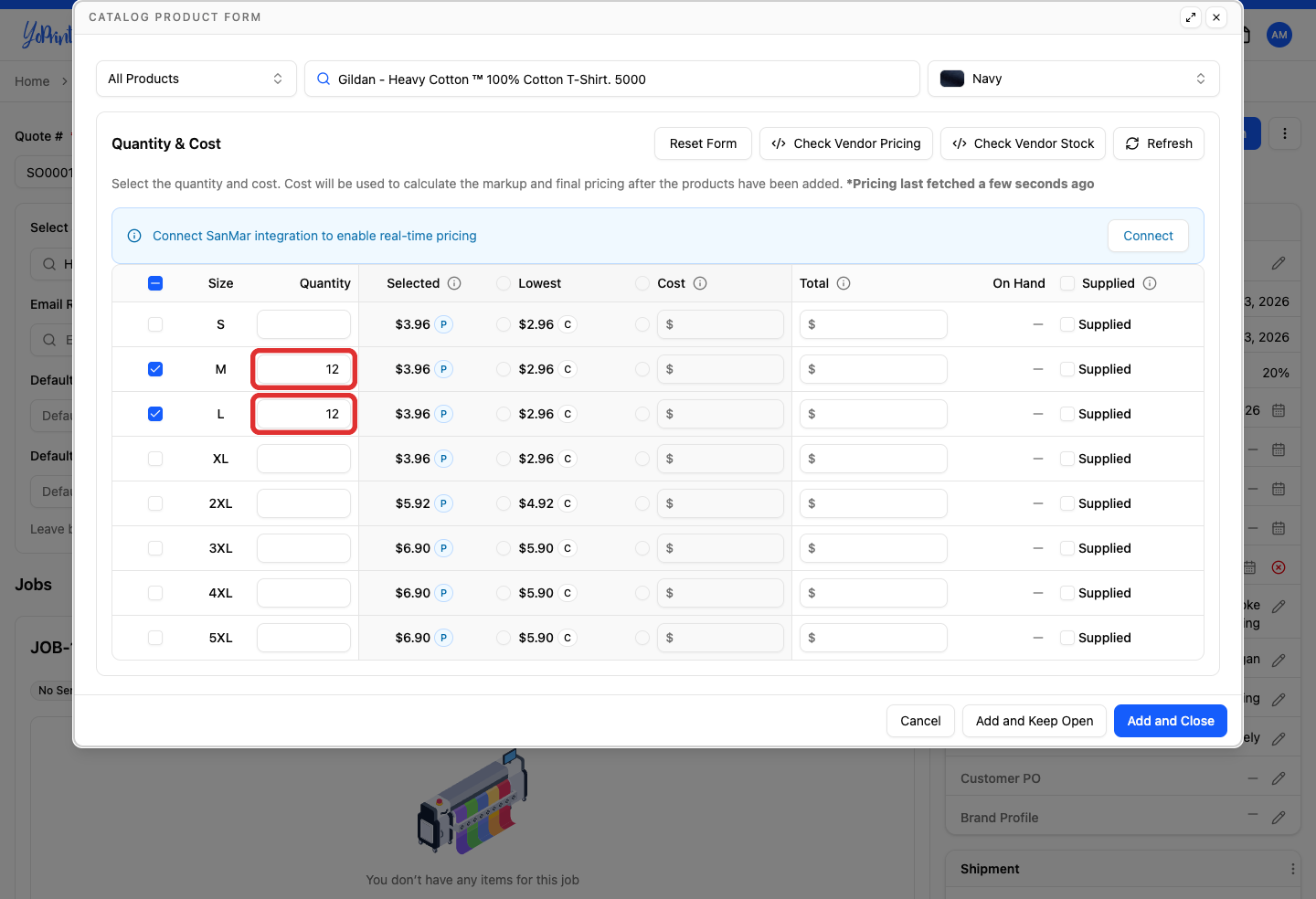1316x899 pixels.
Task: Click the info icon in SanMar banner
Action: click(x=134, y=236)
